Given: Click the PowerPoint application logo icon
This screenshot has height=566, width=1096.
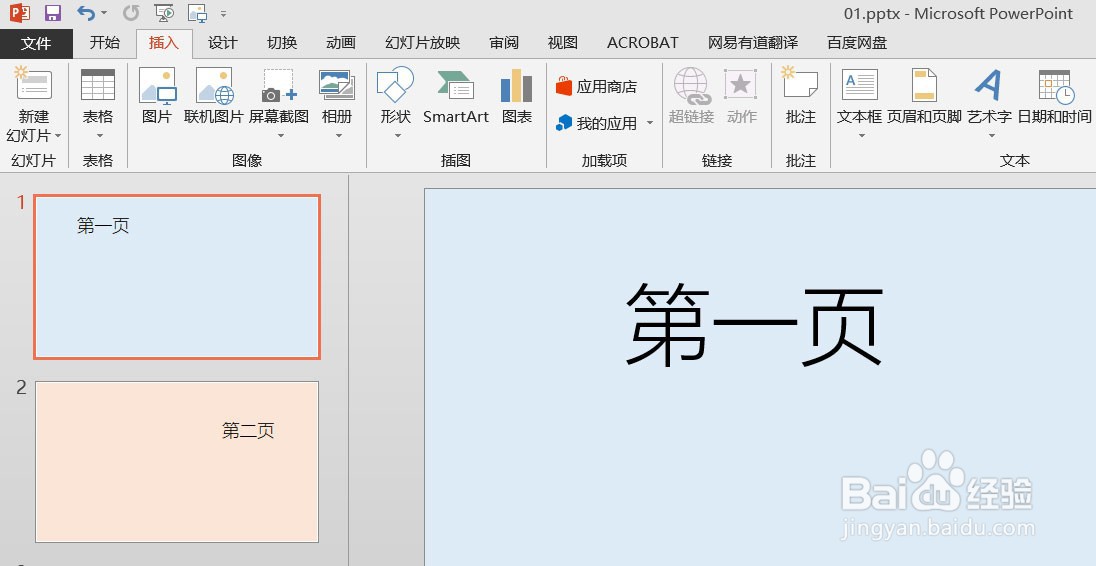Looking at the screenshot, I should (20, 13).
